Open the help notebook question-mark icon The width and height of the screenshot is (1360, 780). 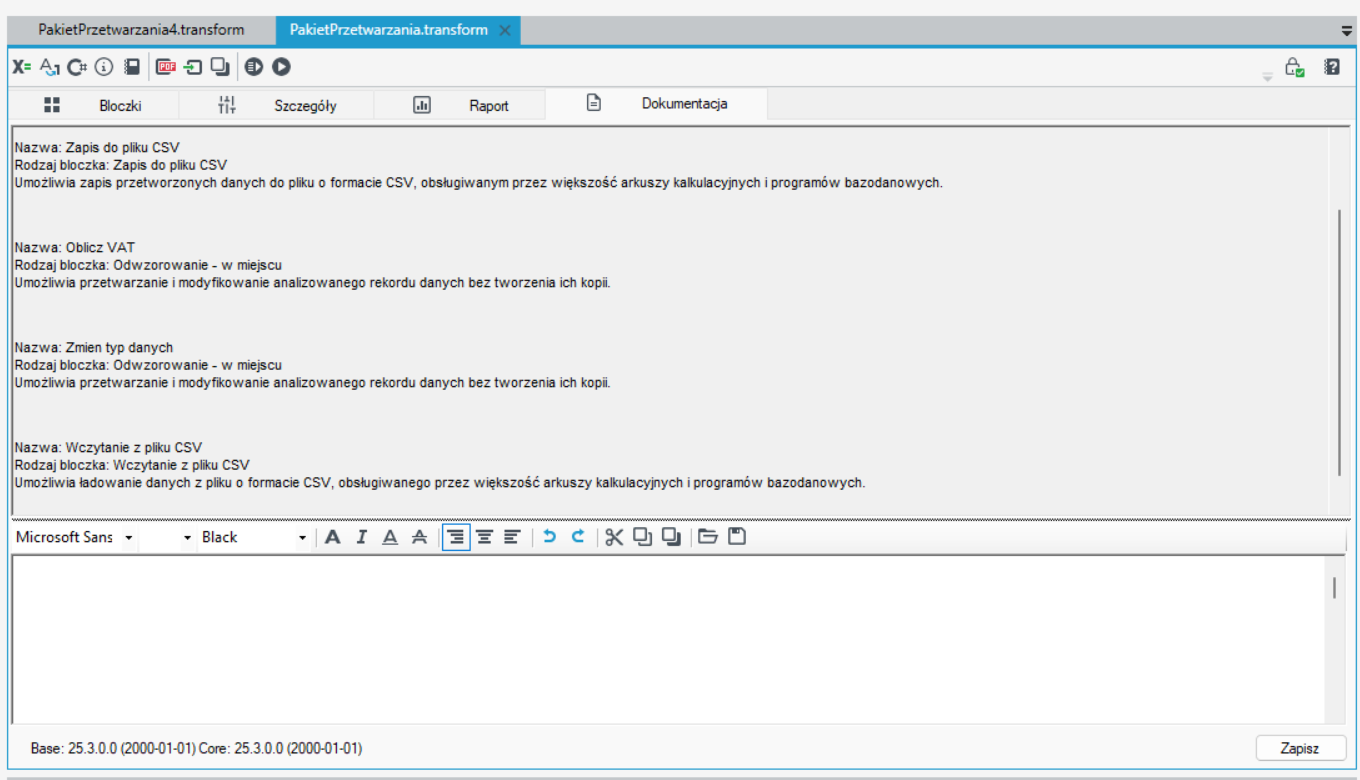click(x=1332, y=67)
